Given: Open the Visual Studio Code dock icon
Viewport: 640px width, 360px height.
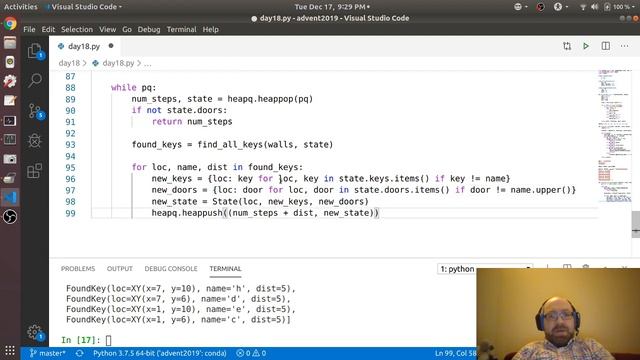Looking at the screenshot, I should click(x=10, y=198).
